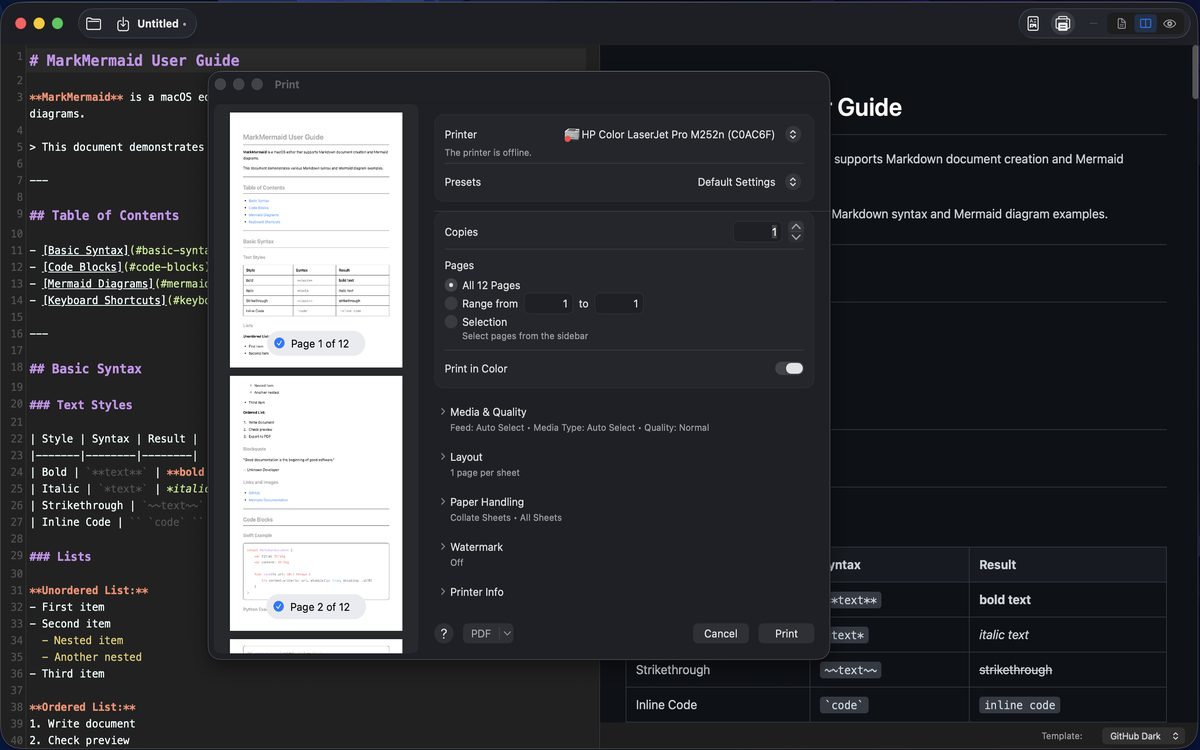Screen dimensions: 1200x750
Task: Click the save document icon beside Untitled
Action: 124,24
